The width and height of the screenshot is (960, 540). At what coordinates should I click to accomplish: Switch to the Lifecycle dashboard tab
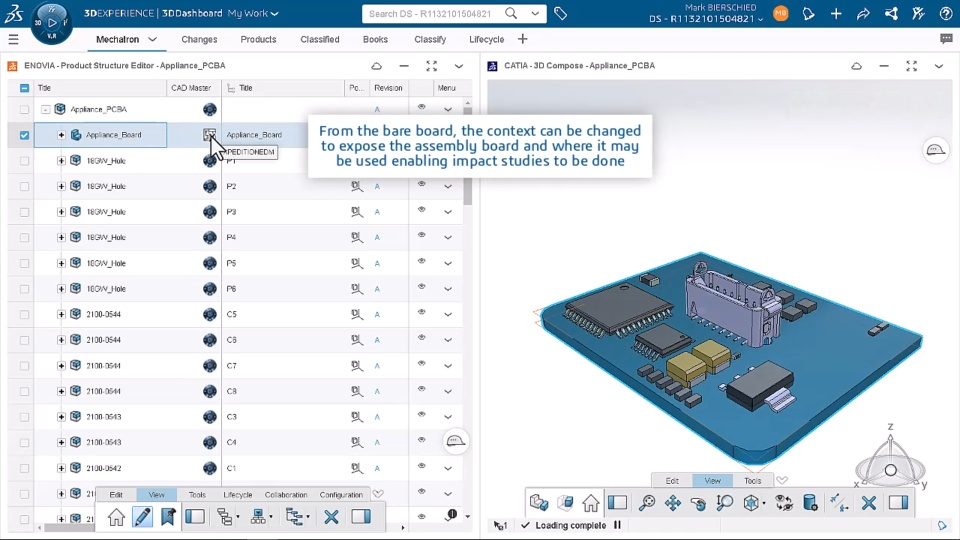pyautogui.click(x=486, y=39)
